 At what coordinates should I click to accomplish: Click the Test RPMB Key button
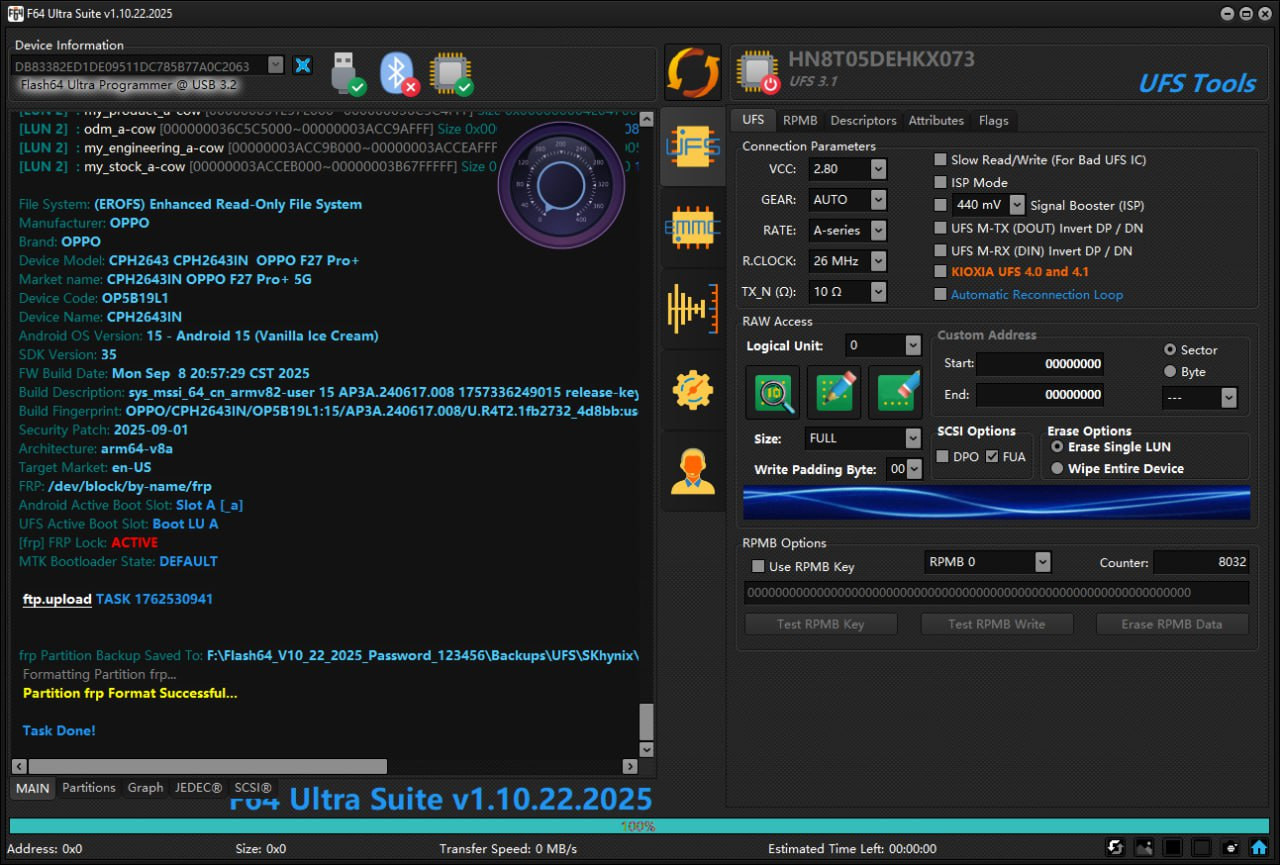coord(821,624)
